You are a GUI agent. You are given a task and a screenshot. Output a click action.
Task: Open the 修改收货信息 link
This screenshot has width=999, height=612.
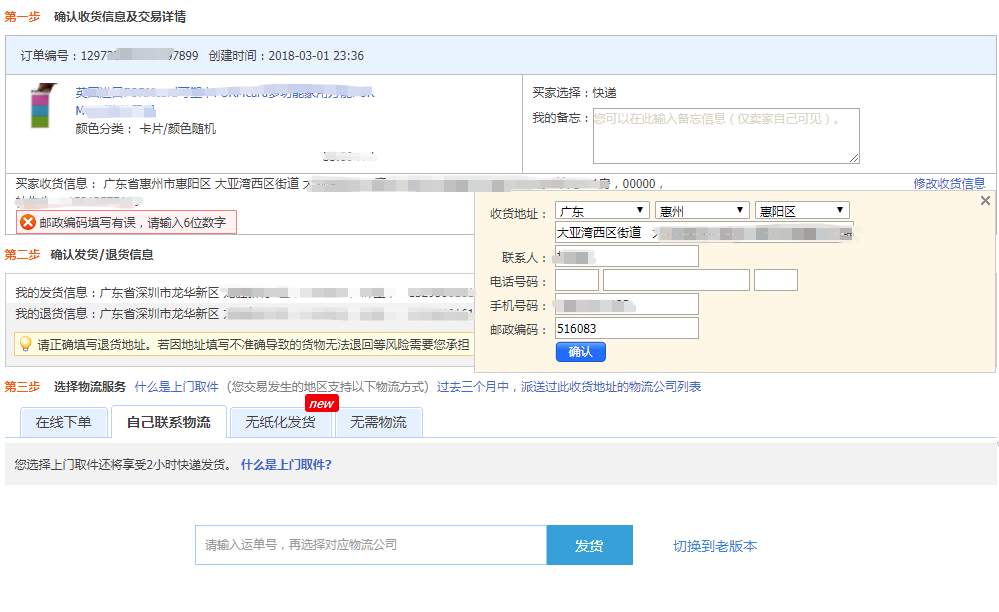[948, 183]
